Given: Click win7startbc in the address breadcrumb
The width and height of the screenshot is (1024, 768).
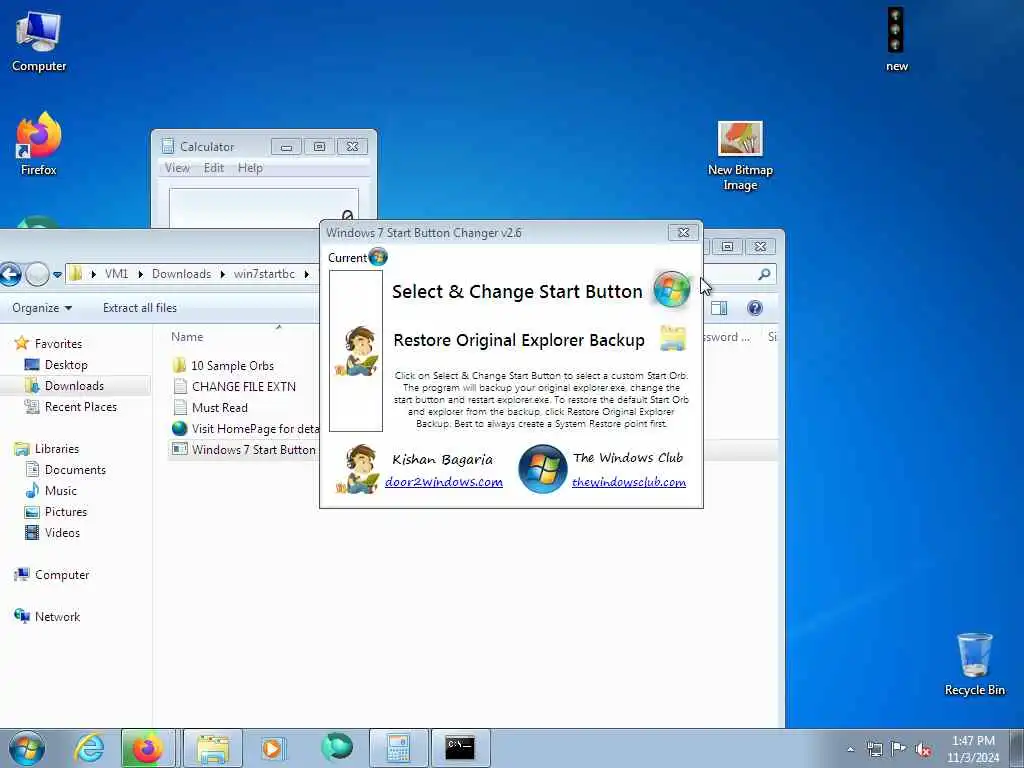Looking at the screenshot, I should pyautogui.click(x=264, y=274).
